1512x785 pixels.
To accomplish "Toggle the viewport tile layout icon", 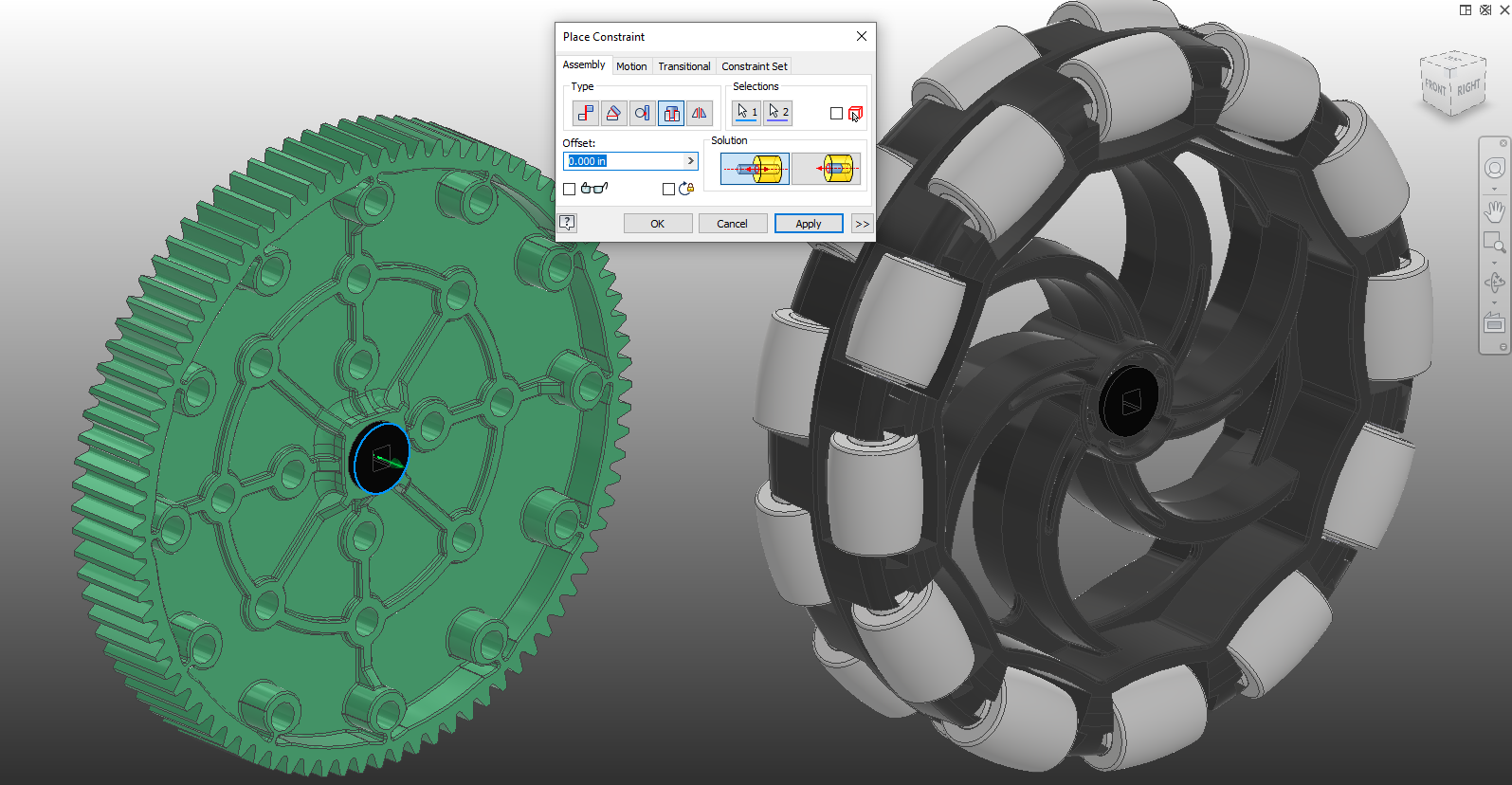I will pyautogui.click(x=1466, y=9).
